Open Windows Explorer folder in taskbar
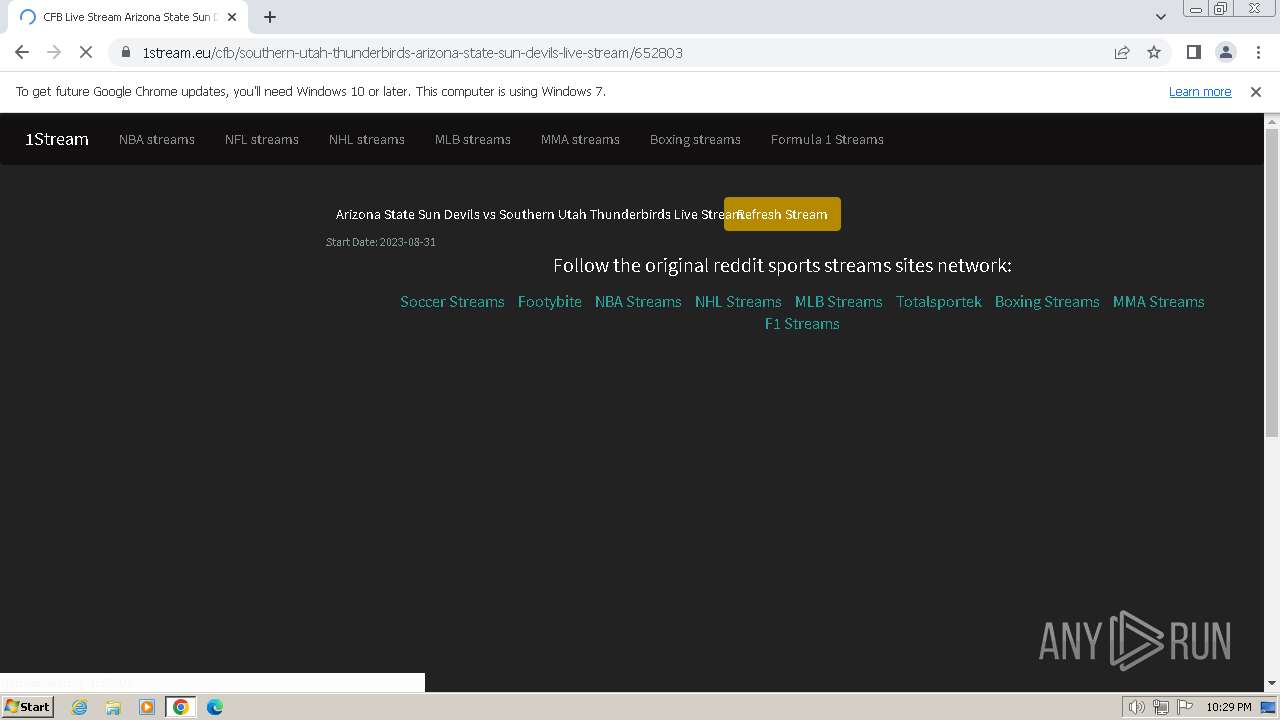 coord(113,707)
